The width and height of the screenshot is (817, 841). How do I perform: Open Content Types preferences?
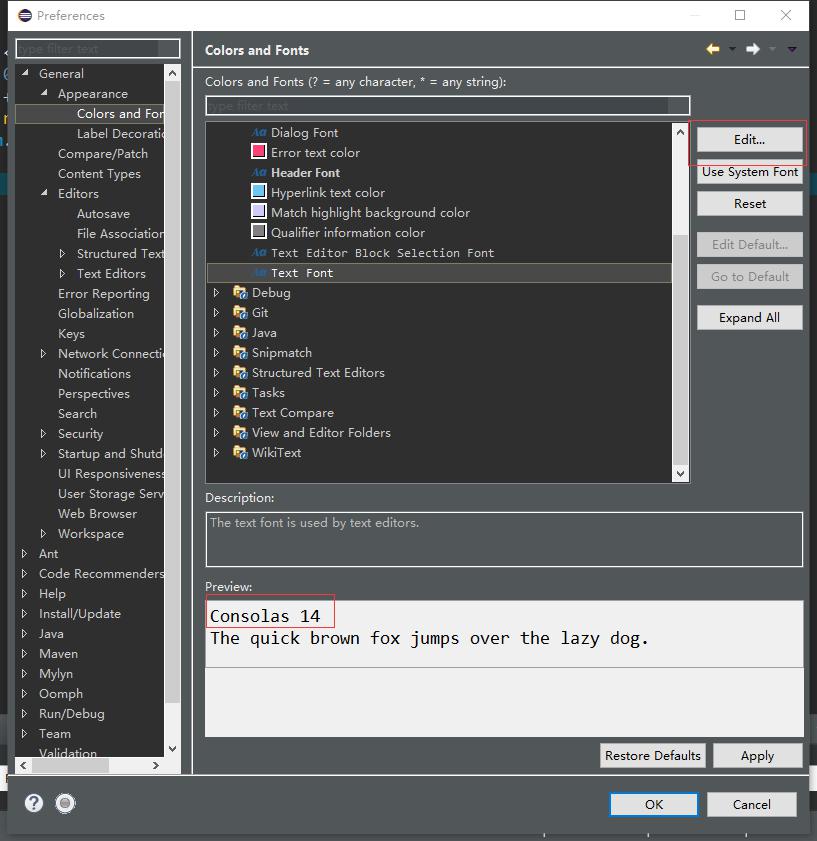tap(99, 174)
